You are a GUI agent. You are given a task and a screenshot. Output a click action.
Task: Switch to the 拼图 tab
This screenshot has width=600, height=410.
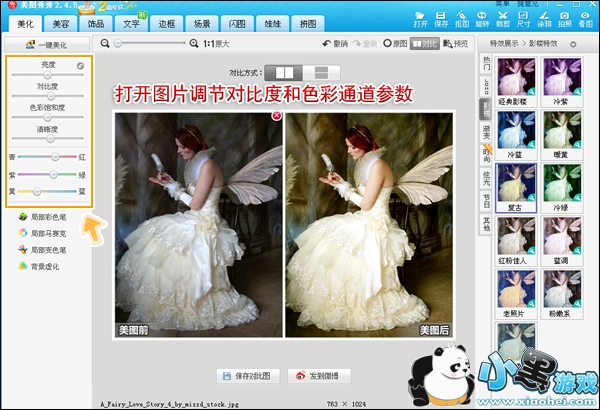point(308,24)
